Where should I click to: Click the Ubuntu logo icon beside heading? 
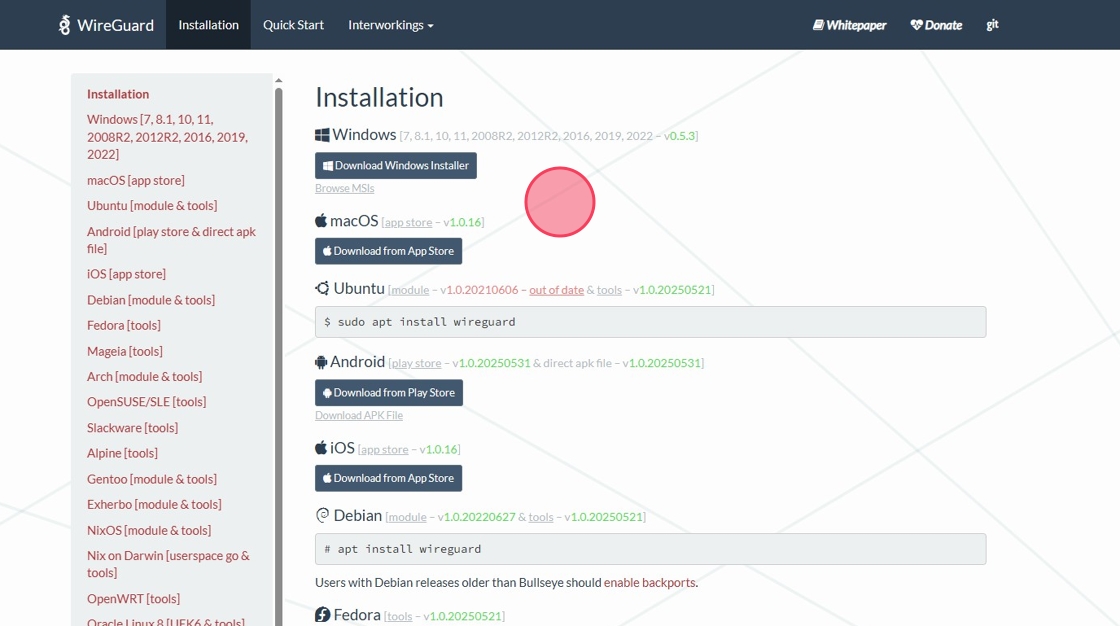[322, 289]
